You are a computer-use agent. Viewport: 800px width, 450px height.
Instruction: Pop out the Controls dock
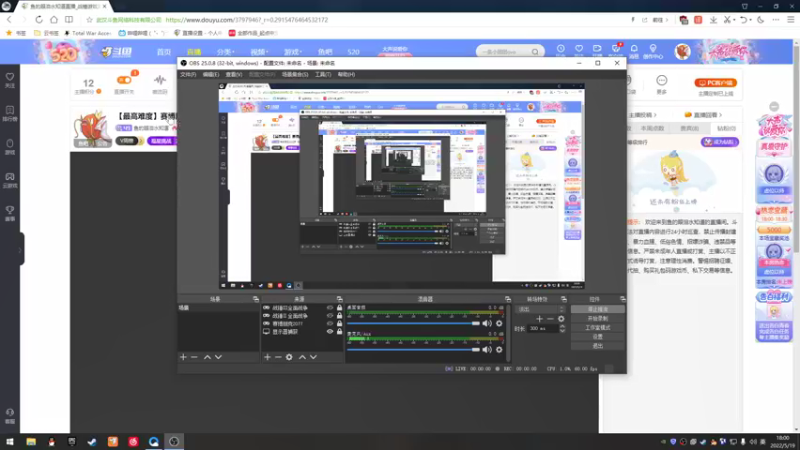622,299
